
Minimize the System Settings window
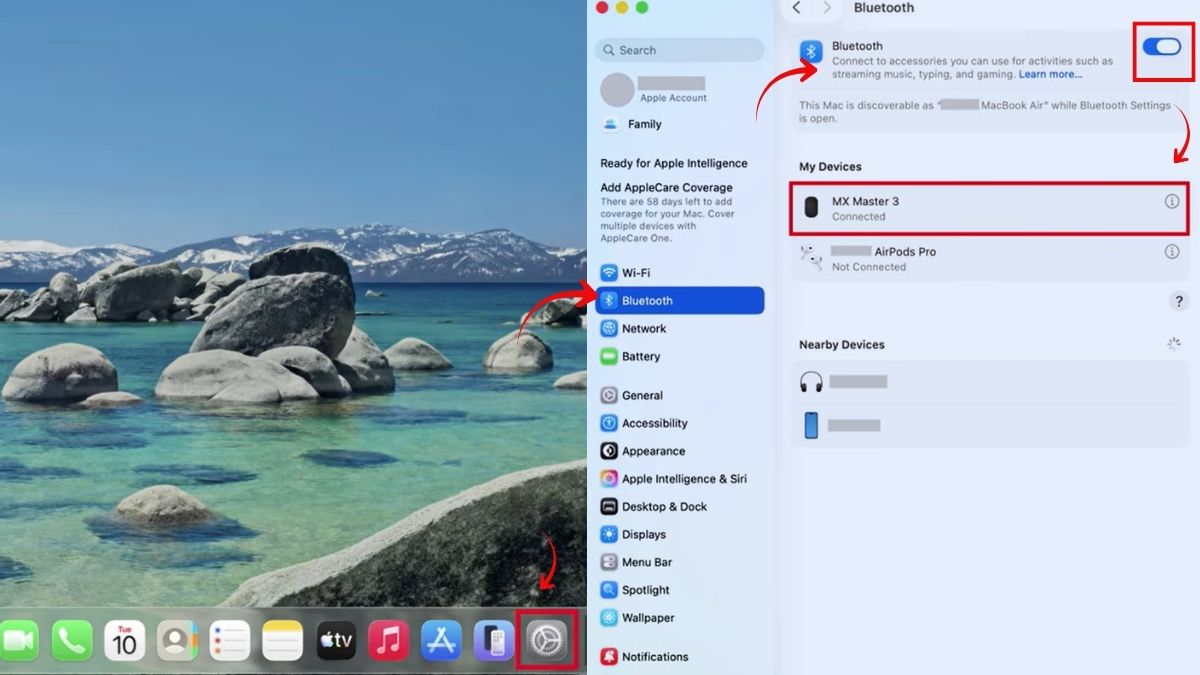click(x=622, y=7)
